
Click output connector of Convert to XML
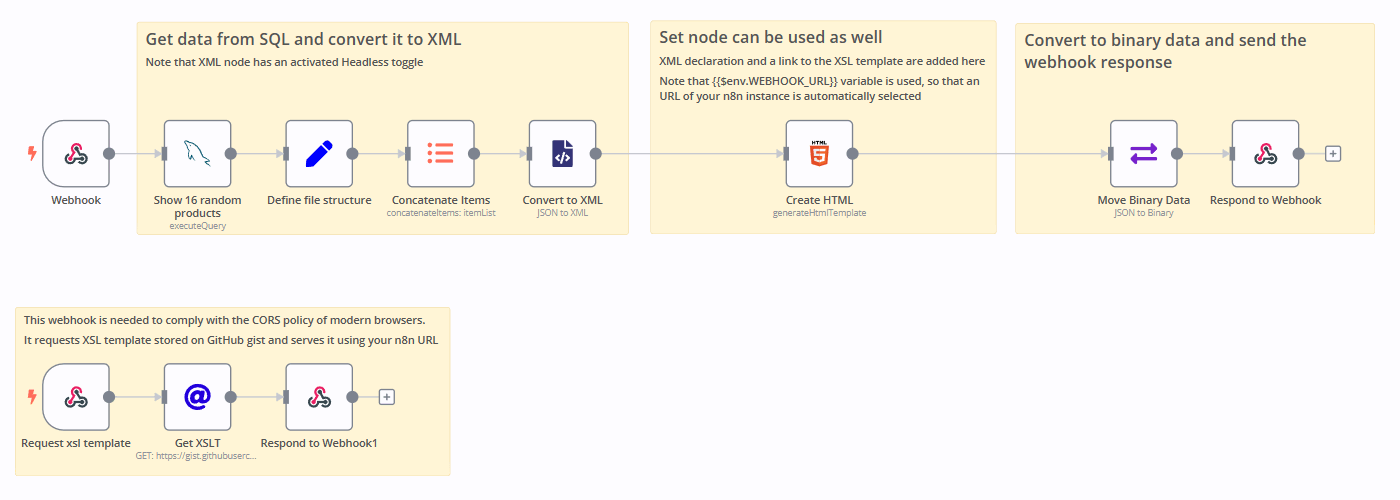pyautogui.click(x=596, y=154)
